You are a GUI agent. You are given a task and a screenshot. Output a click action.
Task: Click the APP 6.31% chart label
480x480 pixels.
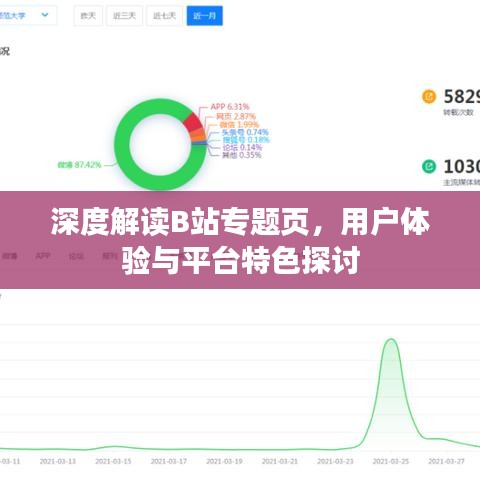tap(230, 107)
